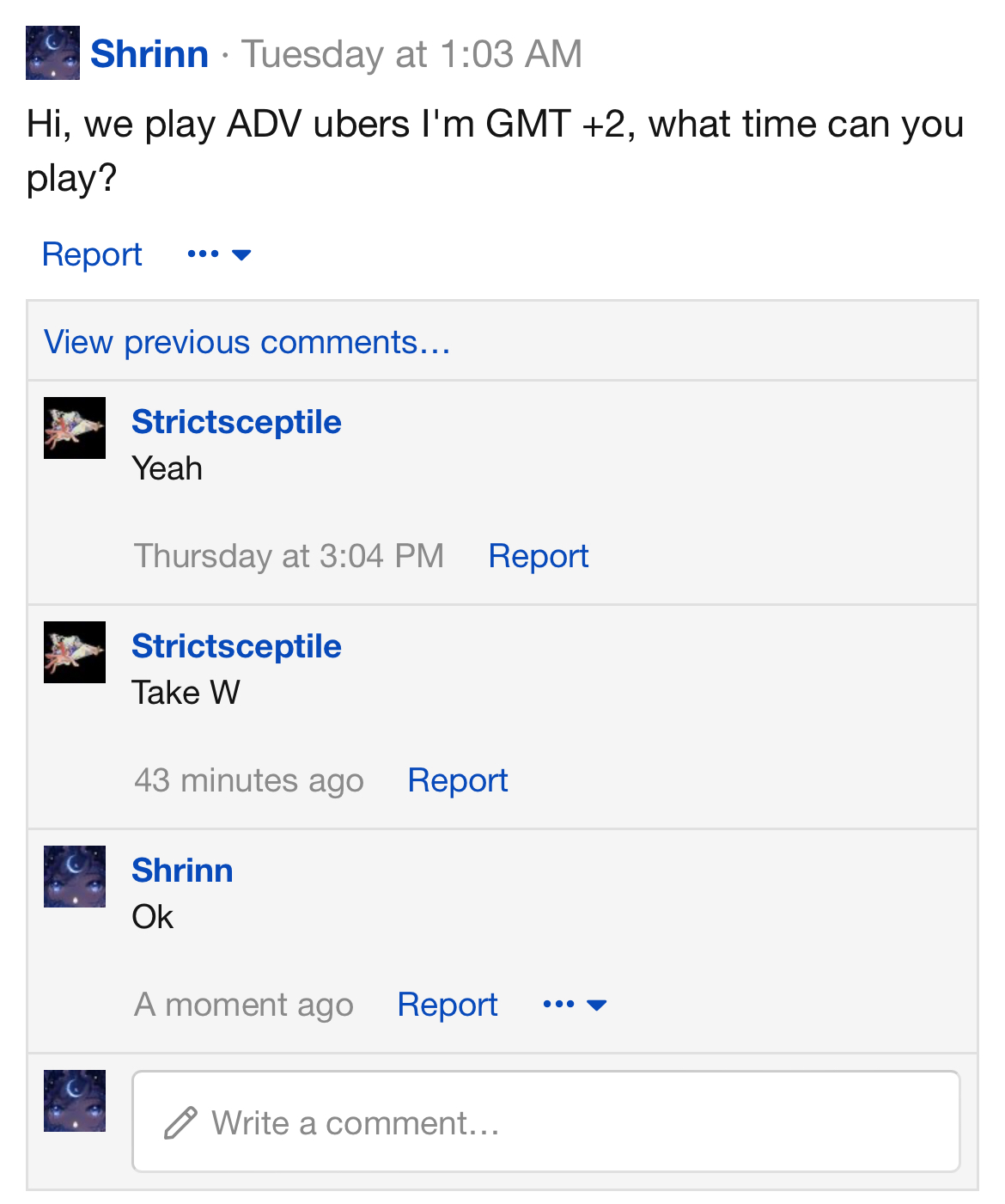Image resolution: width=1005 pixels, height=1204 pixels.
Task: View previous comments
Action: tap(247, 342)
